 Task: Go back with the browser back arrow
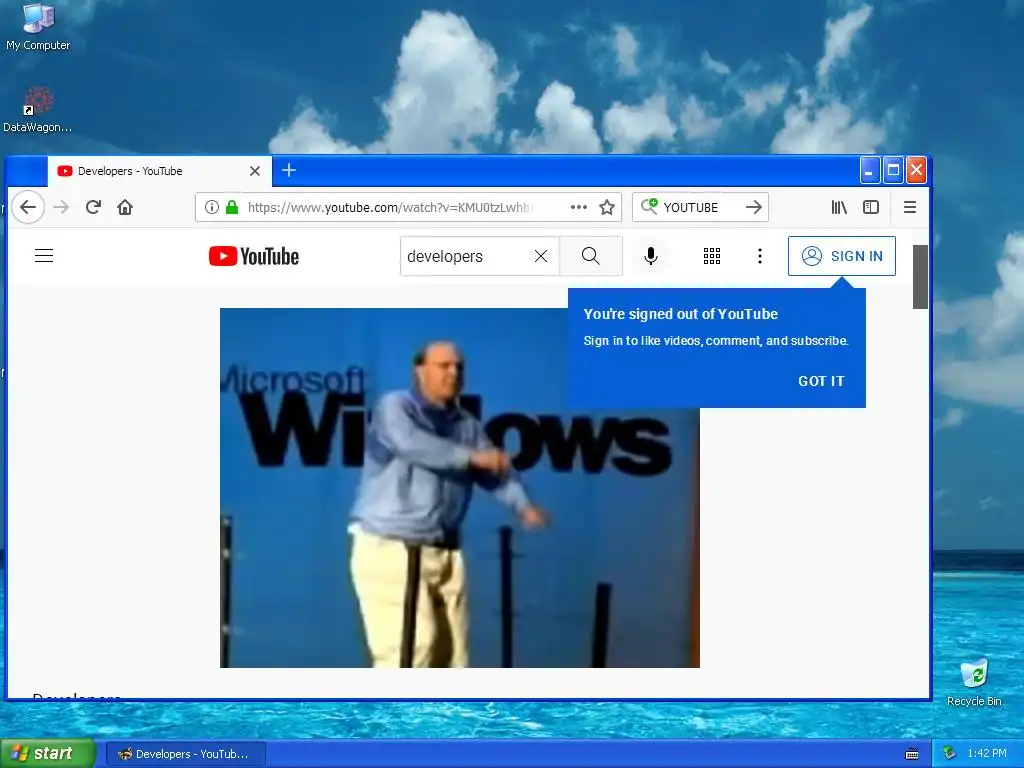[x=28, y=207]
